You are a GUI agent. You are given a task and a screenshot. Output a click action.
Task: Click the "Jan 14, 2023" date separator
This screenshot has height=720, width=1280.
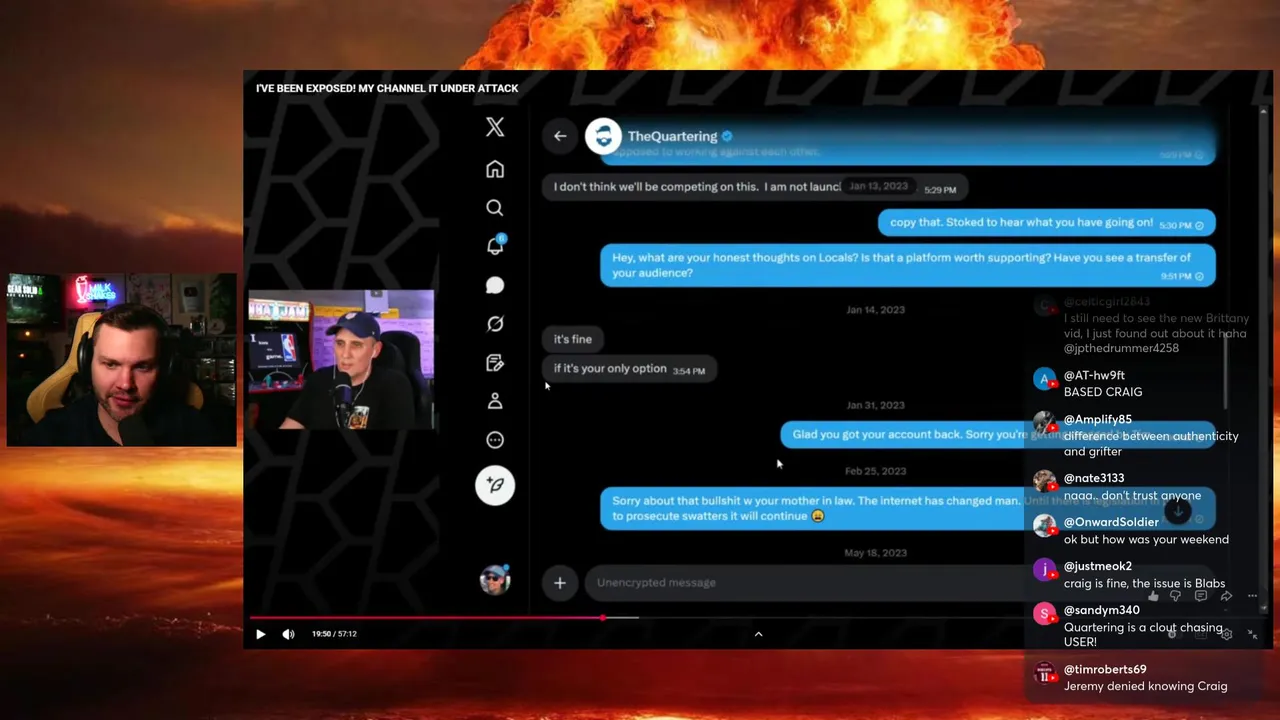[875, 310]
